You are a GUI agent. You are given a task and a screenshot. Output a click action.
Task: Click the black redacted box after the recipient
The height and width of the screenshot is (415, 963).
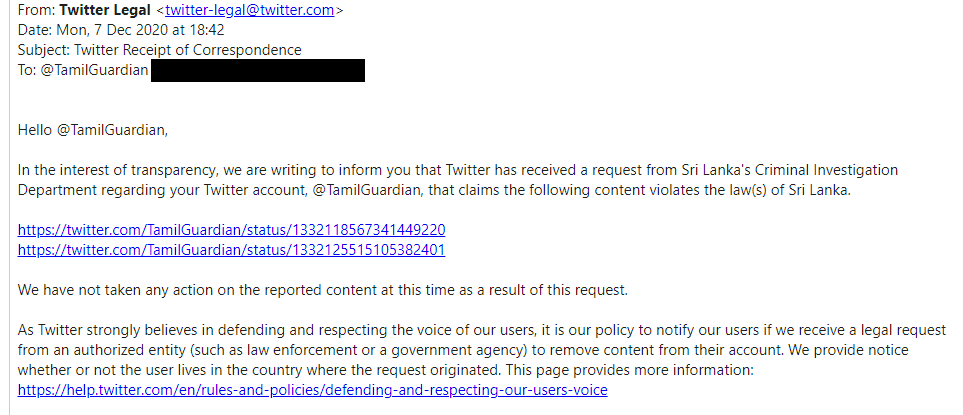[x=258, y=71]
